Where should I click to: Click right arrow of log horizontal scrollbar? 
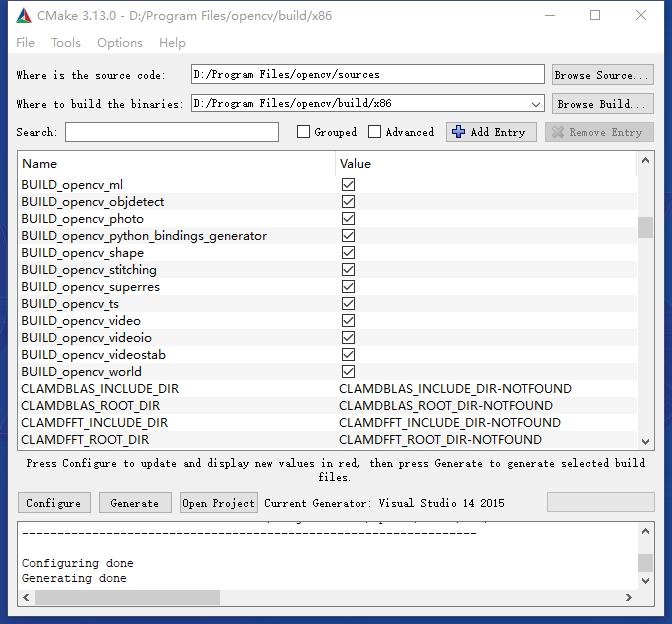tap(629, 597)
